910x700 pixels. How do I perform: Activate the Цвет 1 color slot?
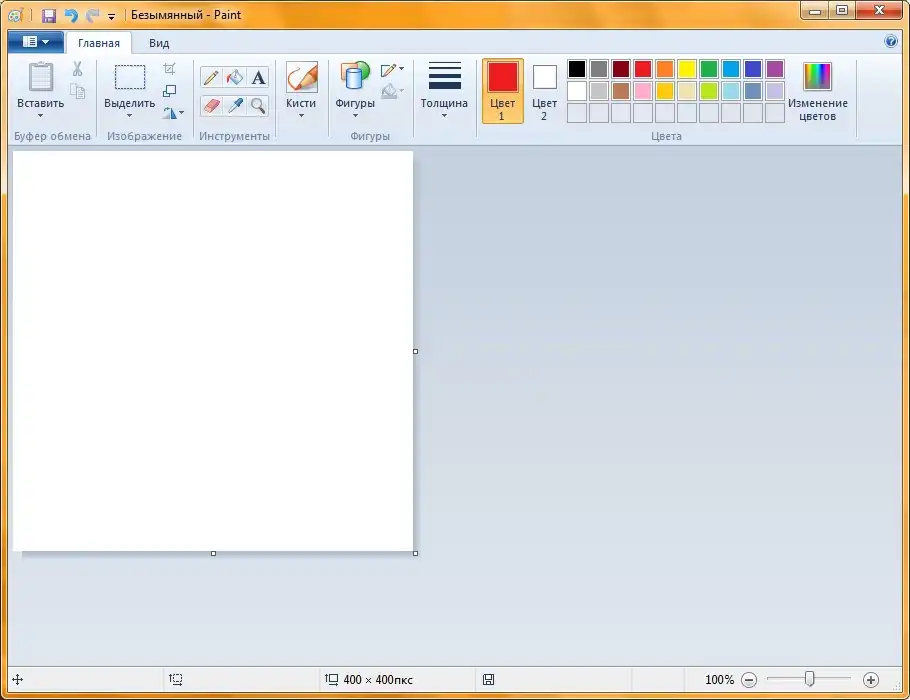(502, 90)
